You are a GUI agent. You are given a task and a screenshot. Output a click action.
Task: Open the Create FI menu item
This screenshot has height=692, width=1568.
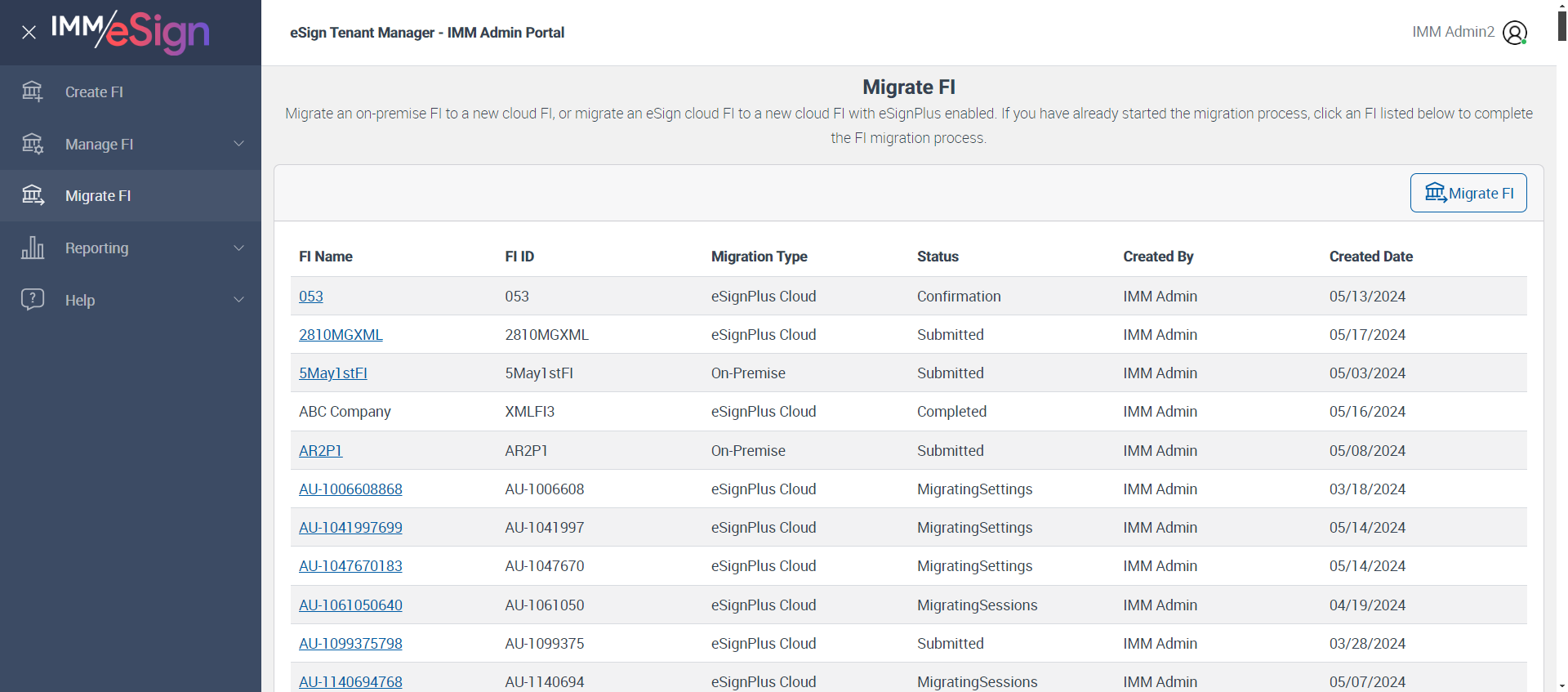click(x=131, y=92)
